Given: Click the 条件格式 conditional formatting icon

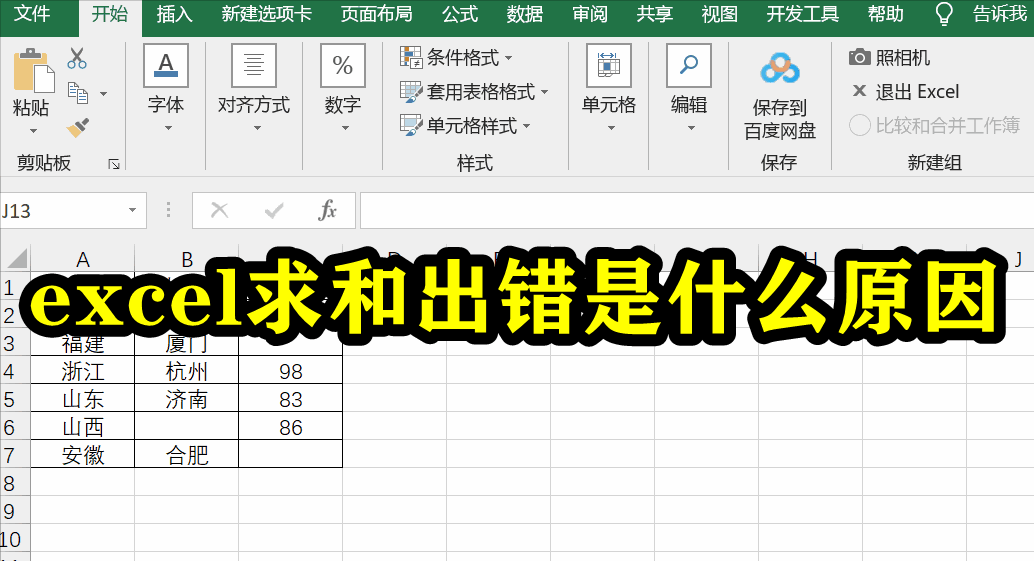Looking at the screenshot, I should coord(411,57).
